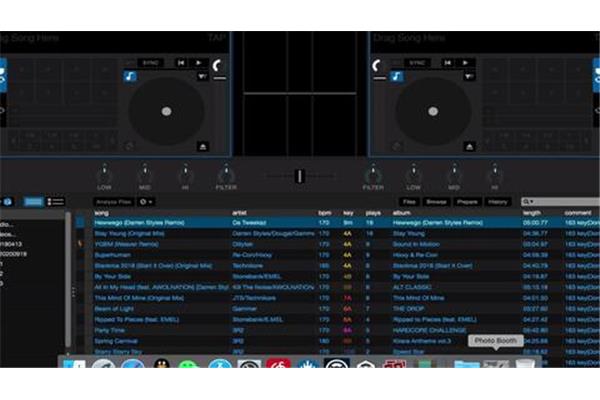Sort by the bpm column header

coord(324,213)
